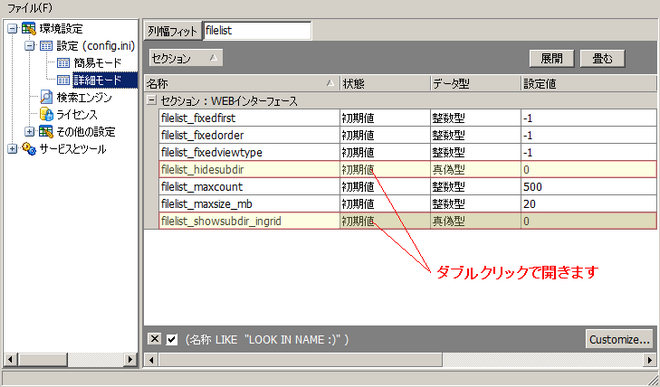Viewport: 660px width, 387px height.
Task: Expand the サービスとツール node
Action: pyautogui.click(x=12, y=149)
